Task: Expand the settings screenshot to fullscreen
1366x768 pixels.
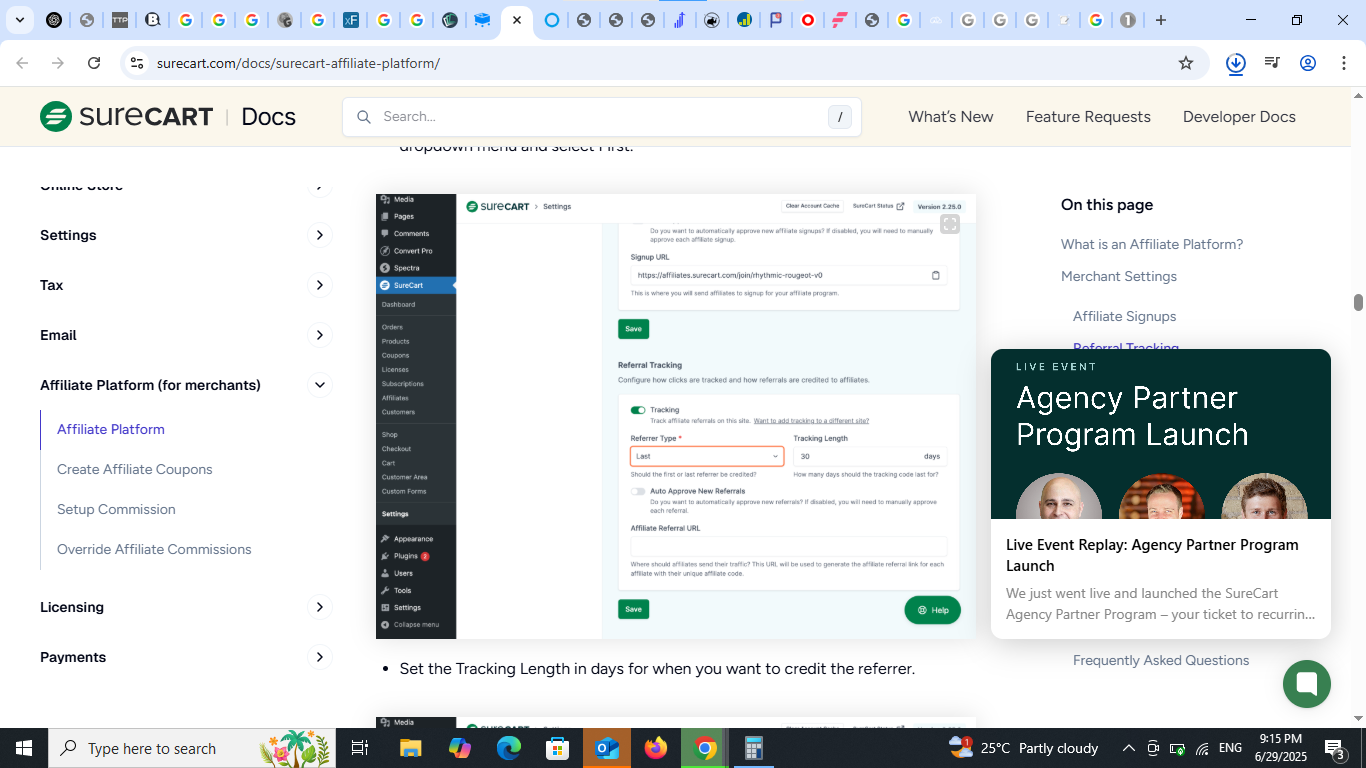Action: 950,224
